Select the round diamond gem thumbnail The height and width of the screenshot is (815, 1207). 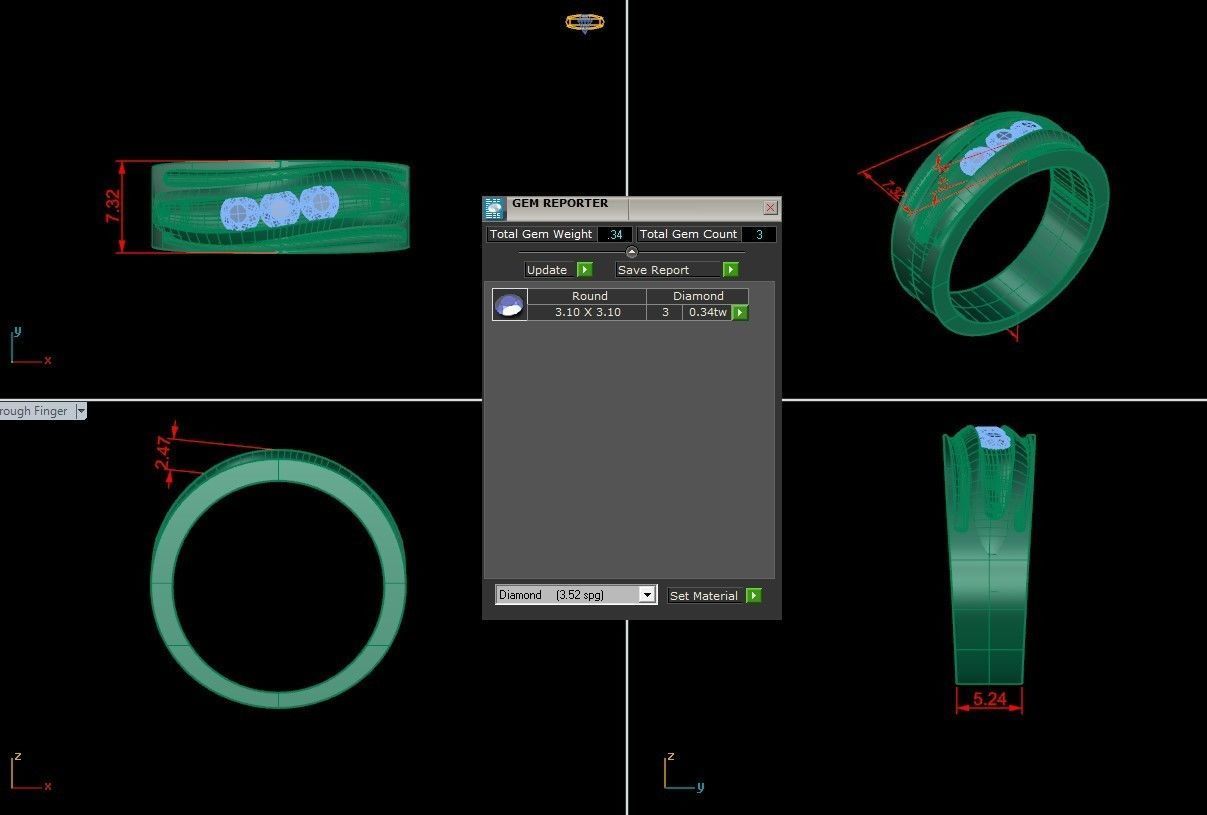tap(510, 304)
